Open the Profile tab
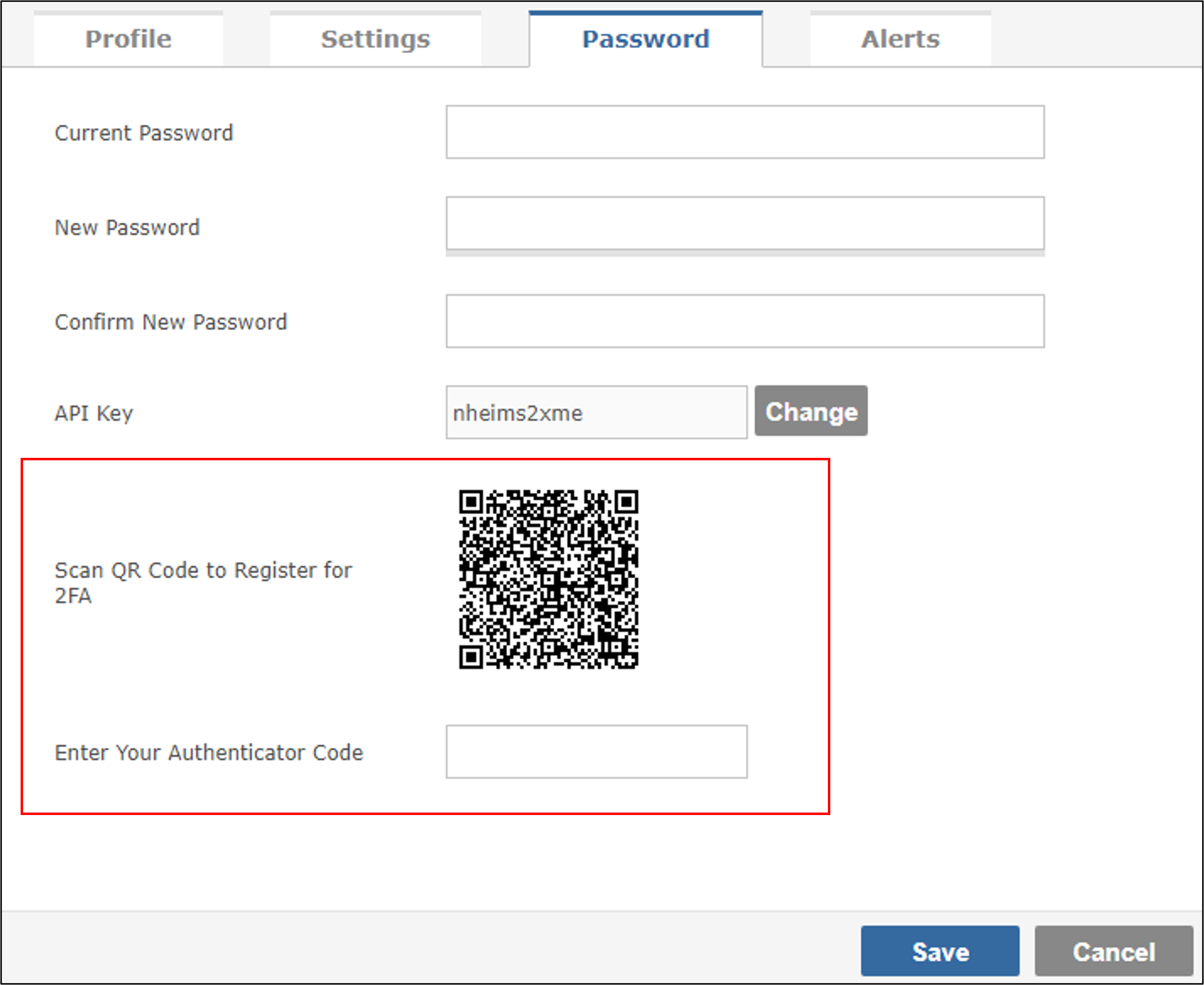This screenshot has height=985, width=1204. tap(128, 39)
